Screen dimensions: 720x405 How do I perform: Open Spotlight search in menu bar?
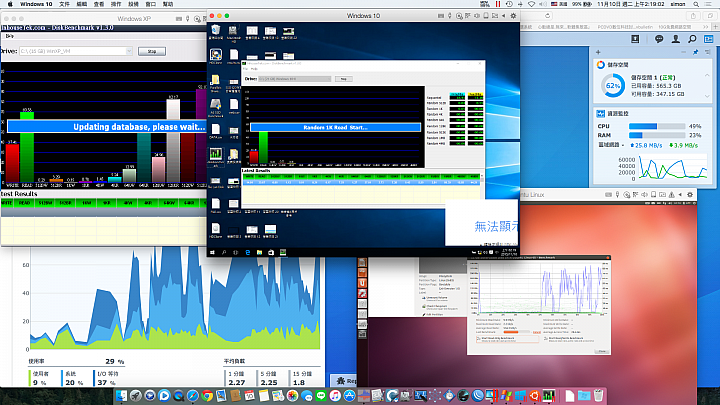(696, 4)
